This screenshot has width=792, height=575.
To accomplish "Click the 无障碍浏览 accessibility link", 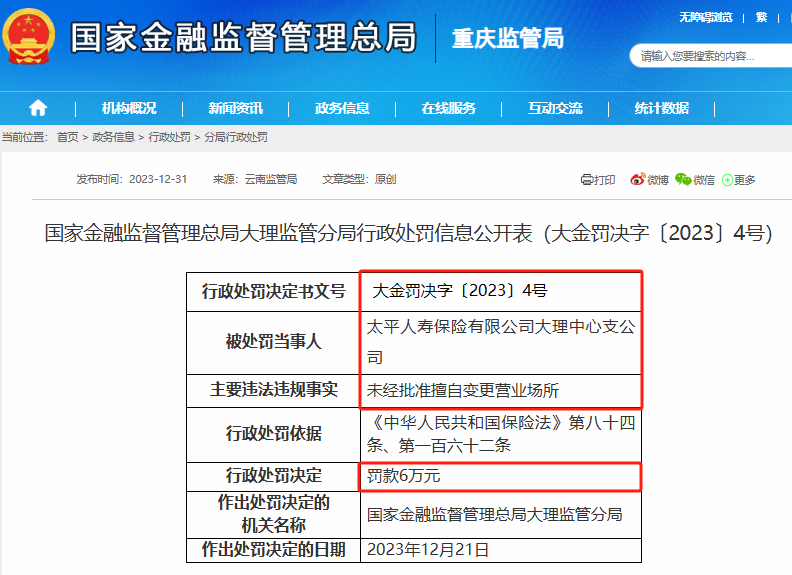I will (705, 17).
